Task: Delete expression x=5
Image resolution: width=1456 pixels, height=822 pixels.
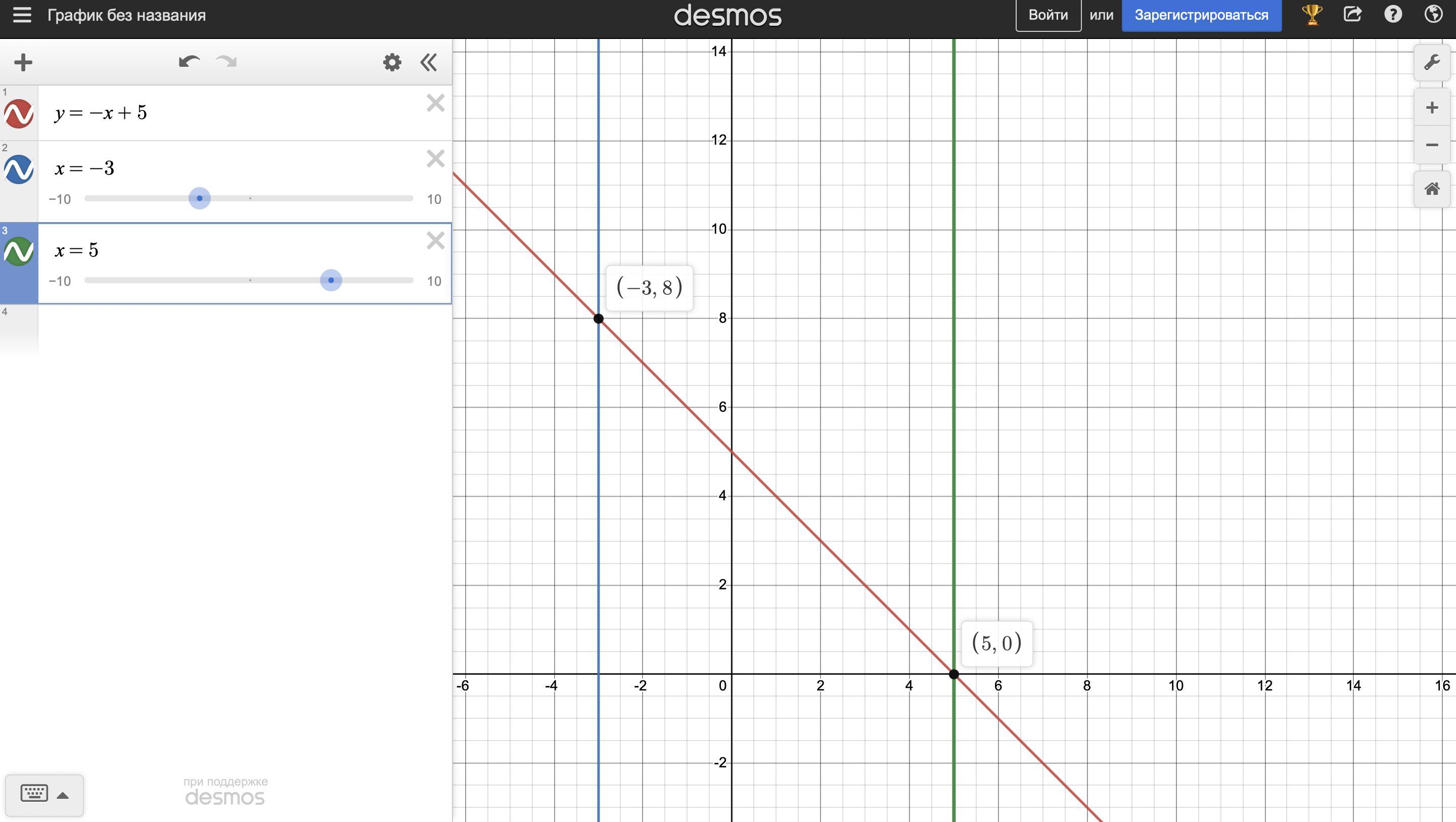Action: tap(435, 240)
